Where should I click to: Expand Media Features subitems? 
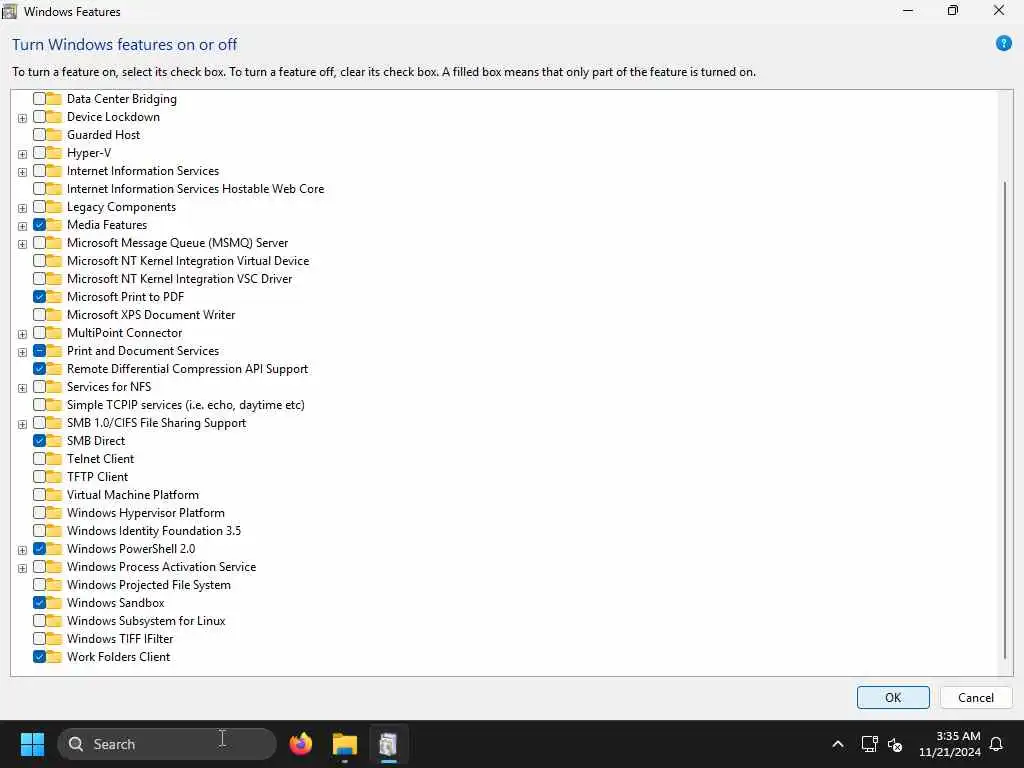point(22,226)
